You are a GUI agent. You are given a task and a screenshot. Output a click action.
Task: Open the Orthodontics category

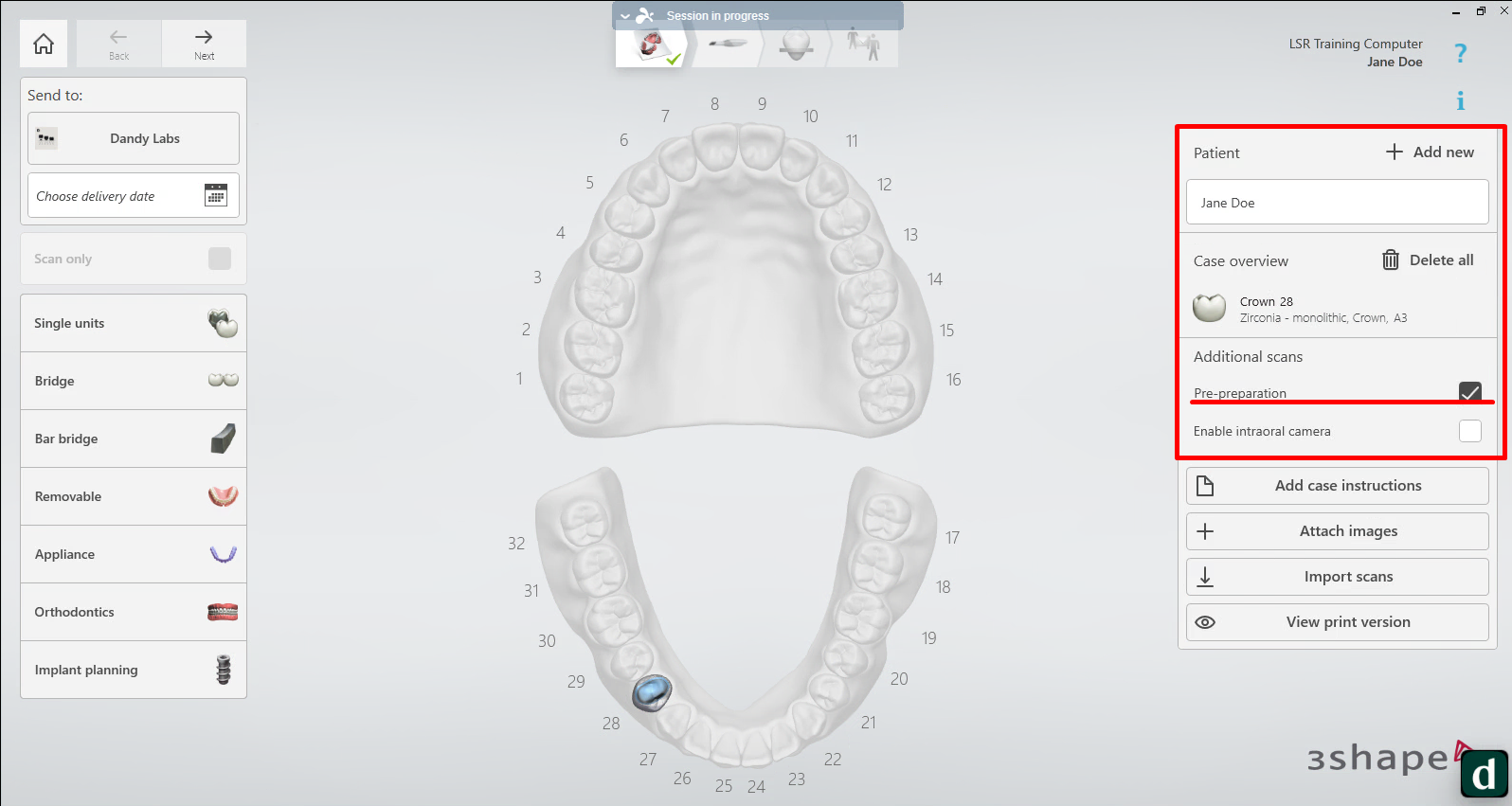pyautogui.click(x=134, y=612)
